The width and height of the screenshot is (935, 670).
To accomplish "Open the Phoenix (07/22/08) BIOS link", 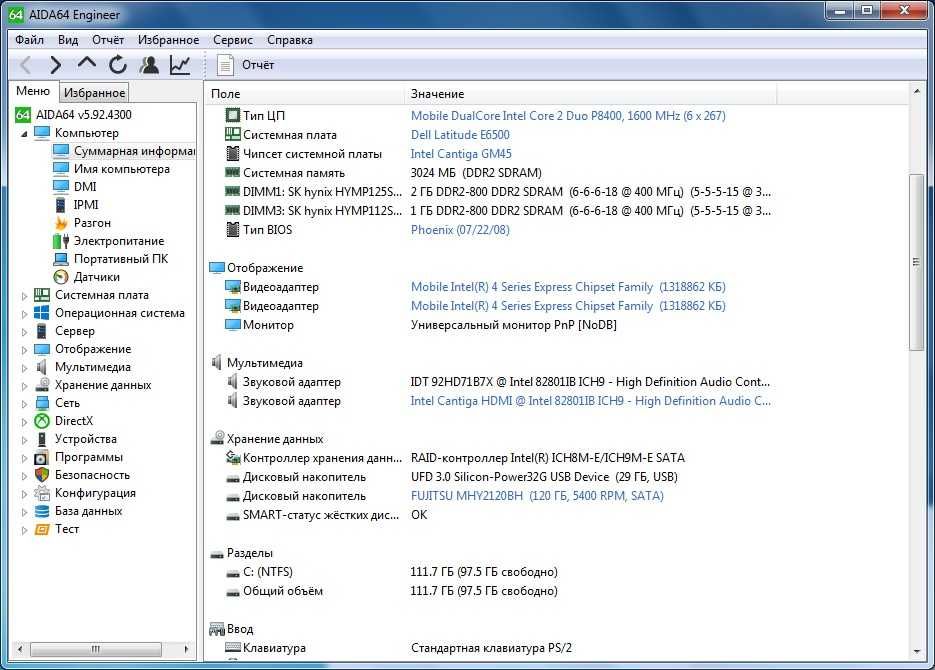I will [460, 229].
